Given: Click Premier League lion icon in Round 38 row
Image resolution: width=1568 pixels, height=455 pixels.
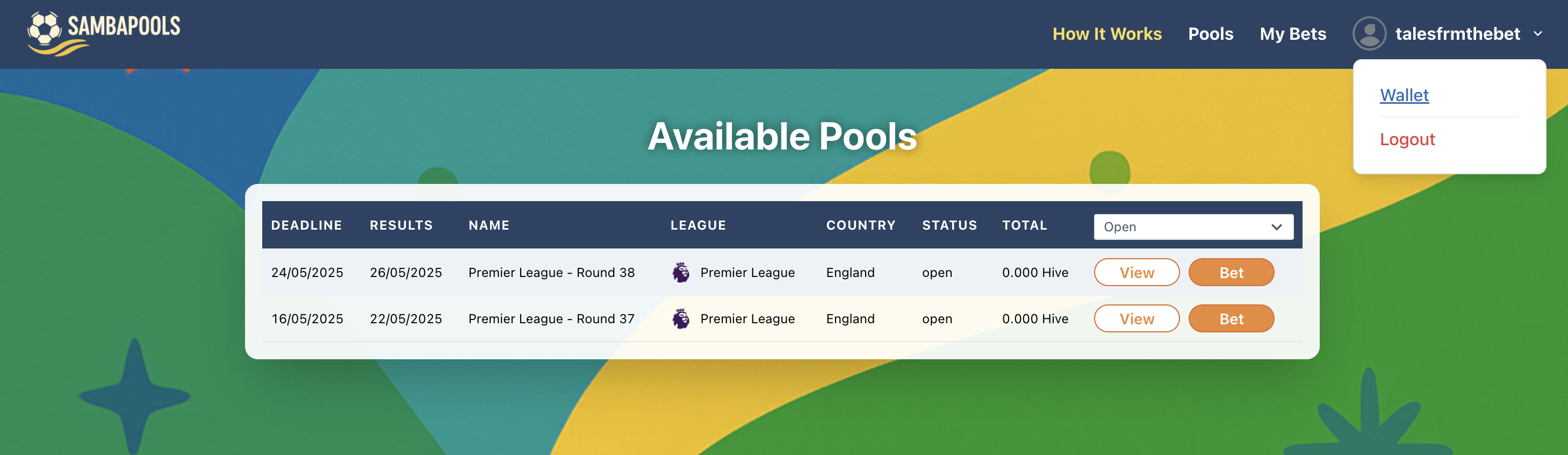Looking at the screenshot, I should [x=680, y=272].
